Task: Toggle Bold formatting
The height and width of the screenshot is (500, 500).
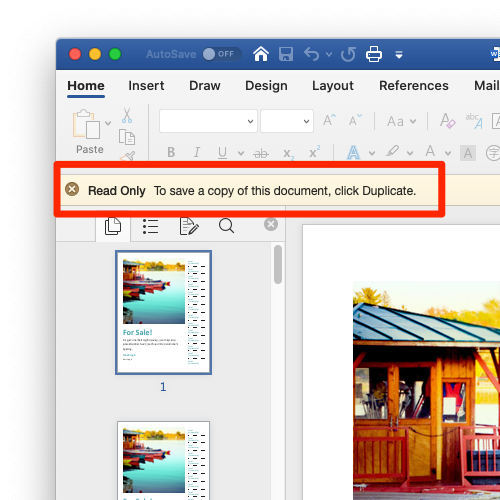Action: (x=171, y=152)
